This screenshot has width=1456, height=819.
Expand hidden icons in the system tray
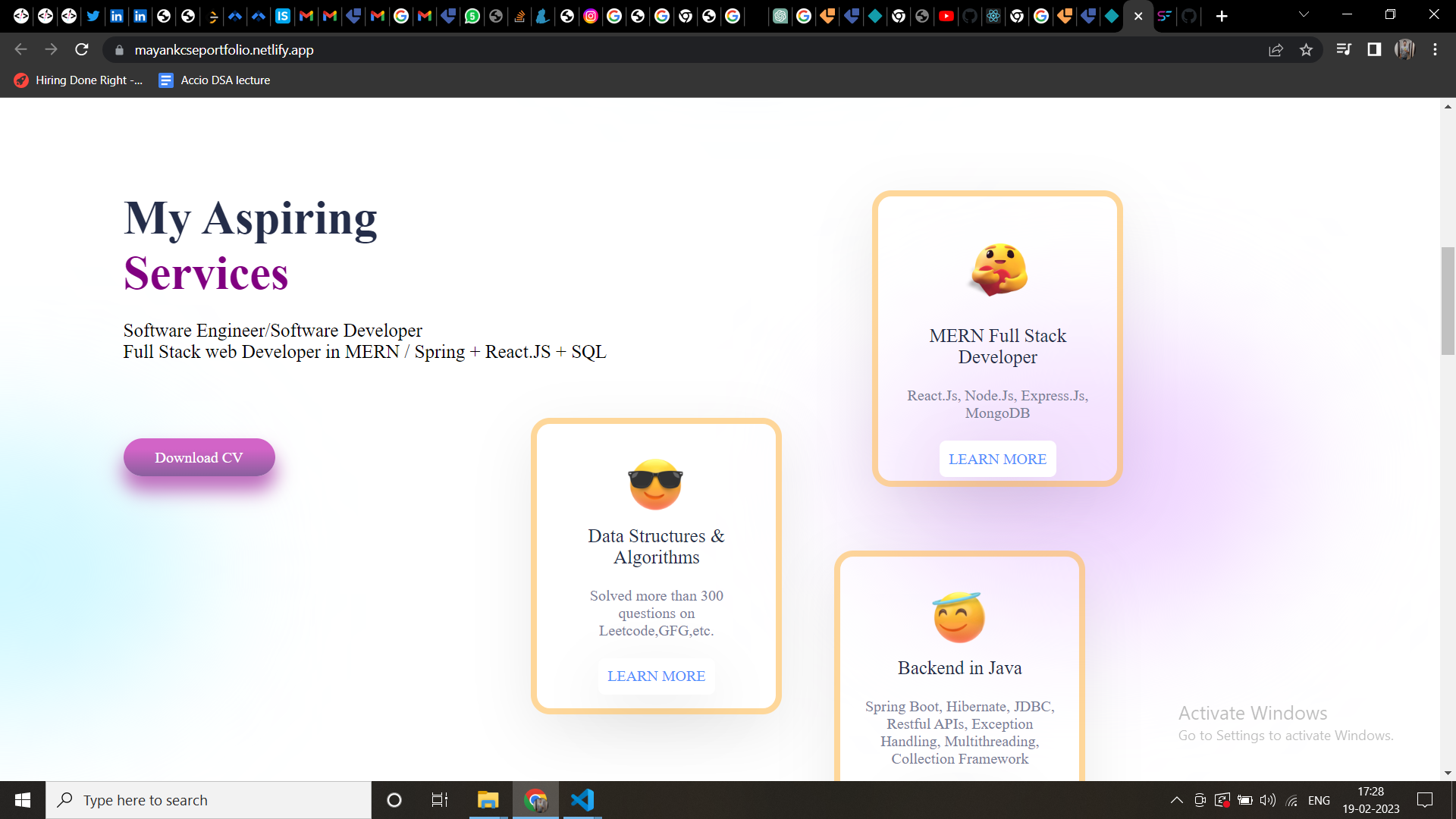coord(1176,799)
